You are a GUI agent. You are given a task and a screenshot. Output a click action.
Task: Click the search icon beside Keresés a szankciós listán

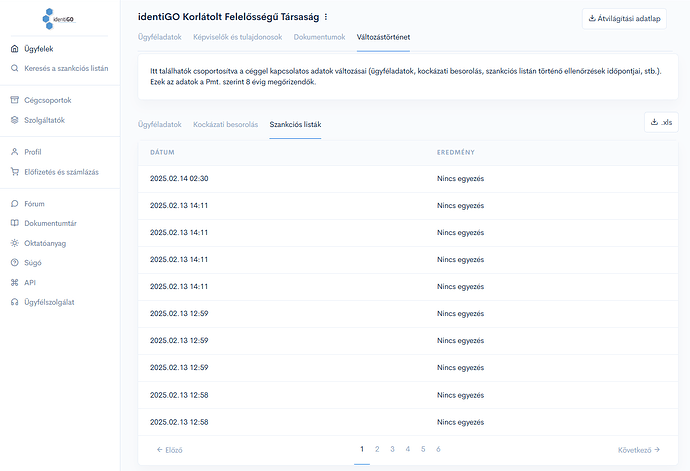15,68
